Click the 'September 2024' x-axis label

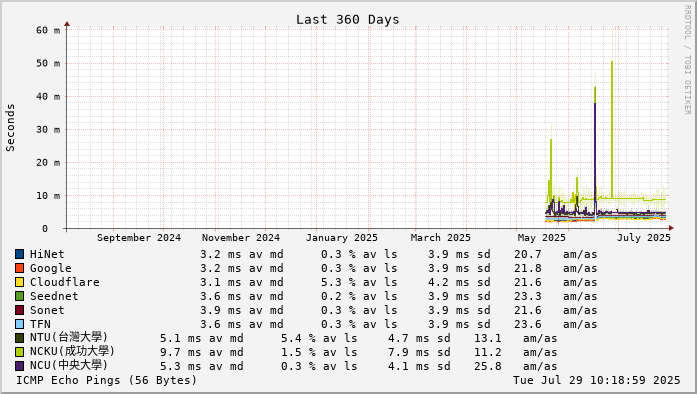(139, 237)
